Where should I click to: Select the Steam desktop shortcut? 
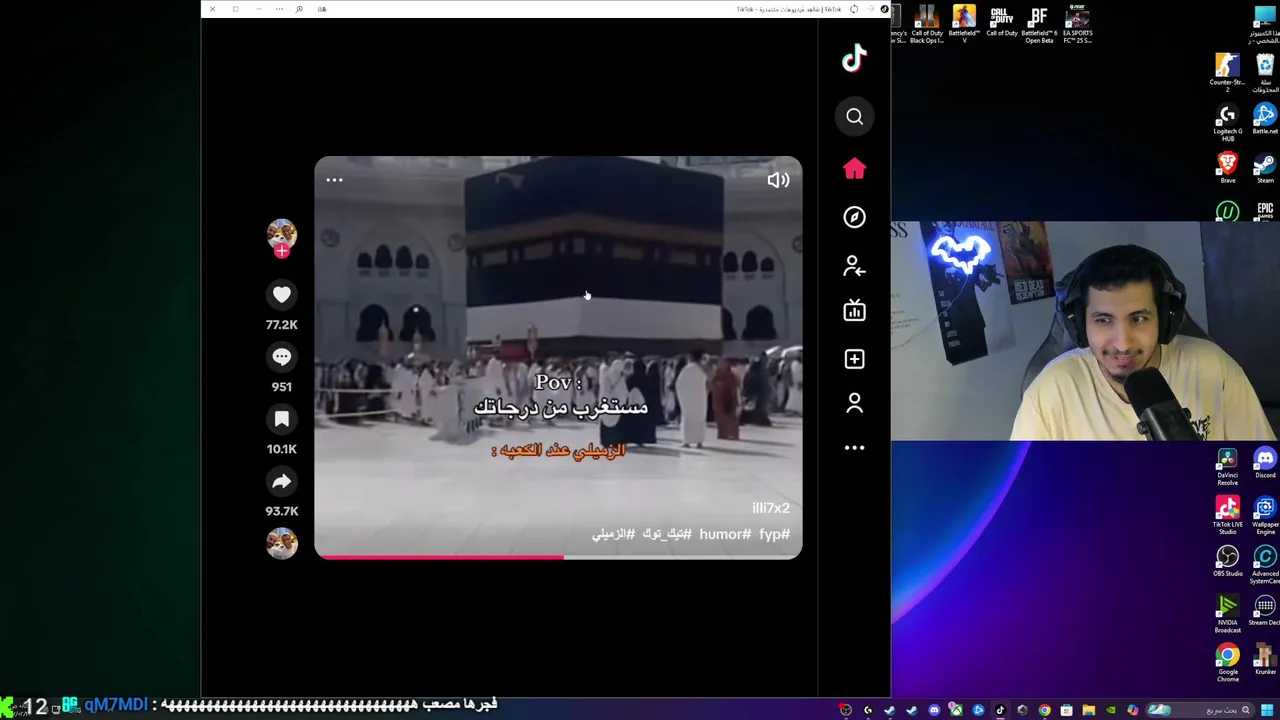click(x=1265, y=168)
